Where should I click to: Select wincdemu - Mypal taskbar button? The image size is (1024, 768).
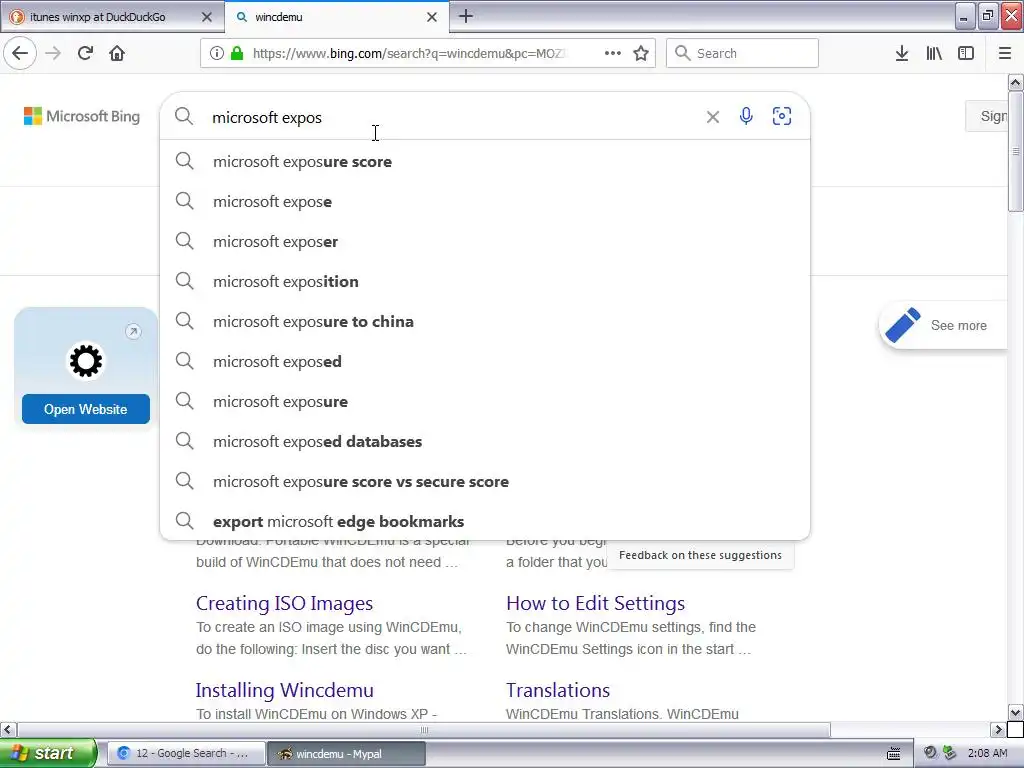coord(346,753)
